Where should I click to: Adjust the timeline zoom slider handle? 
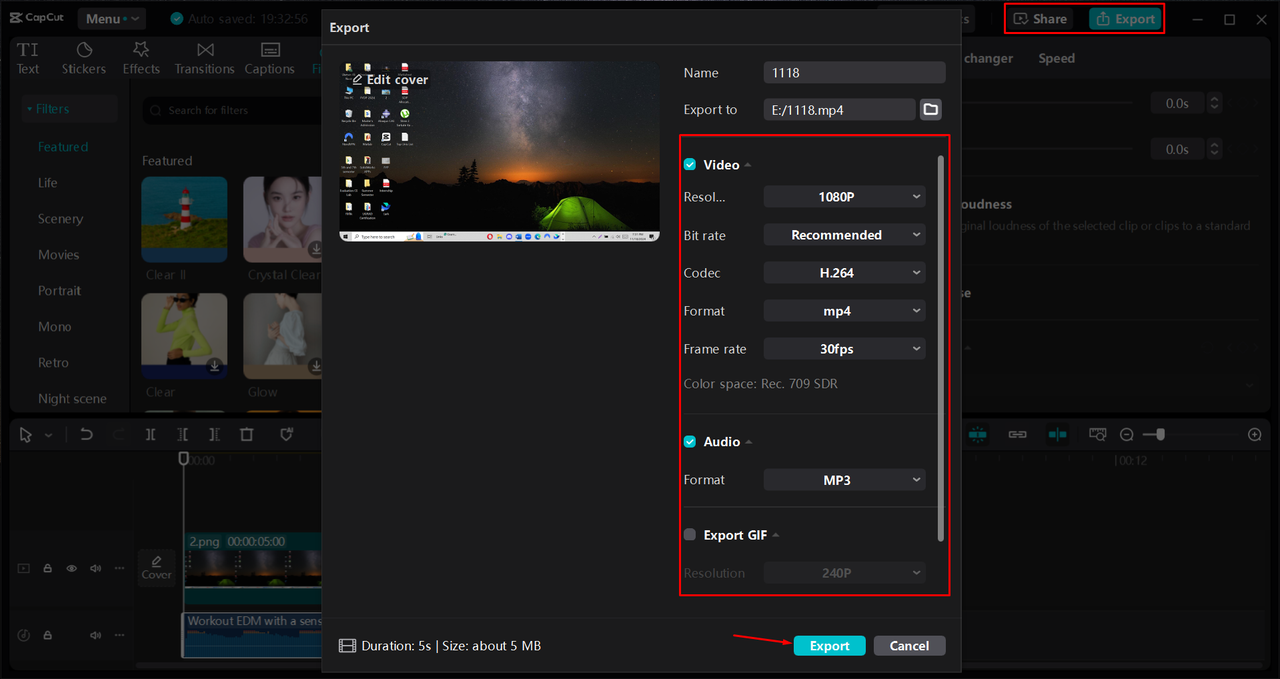1160,435
